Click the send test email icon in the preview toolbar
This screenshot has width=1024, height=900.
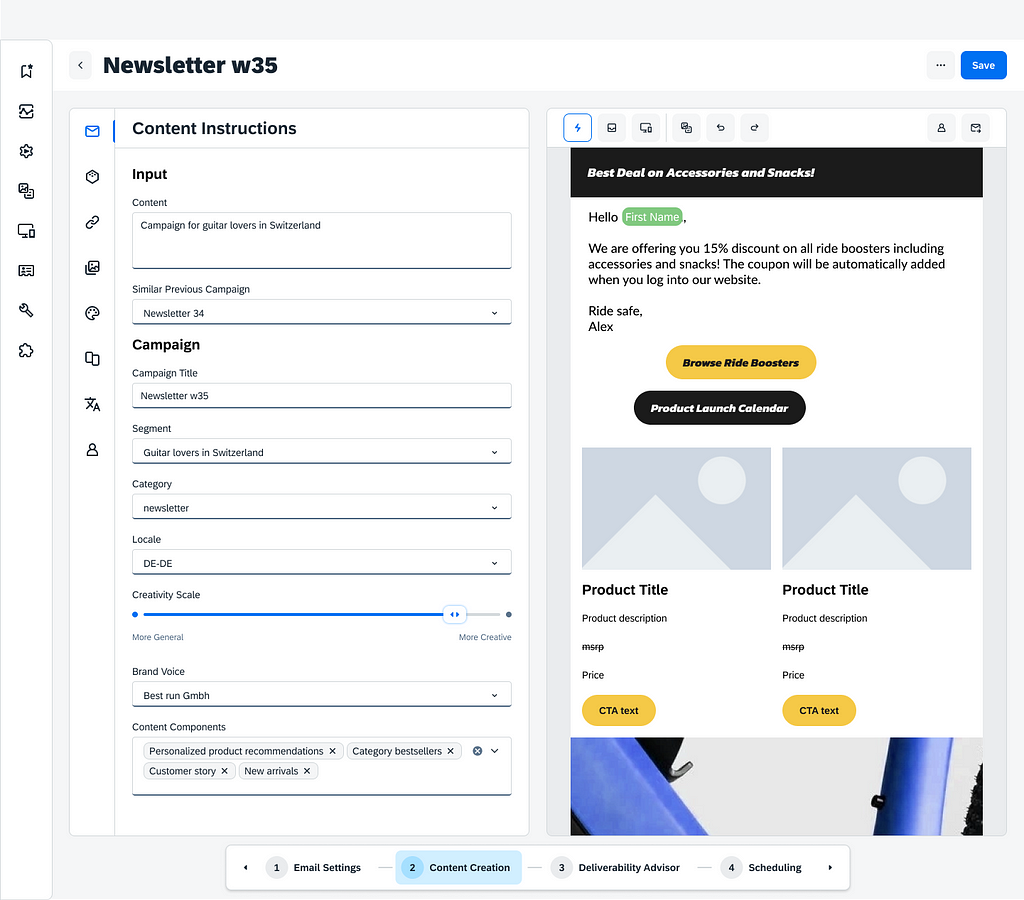coord(975,128)
